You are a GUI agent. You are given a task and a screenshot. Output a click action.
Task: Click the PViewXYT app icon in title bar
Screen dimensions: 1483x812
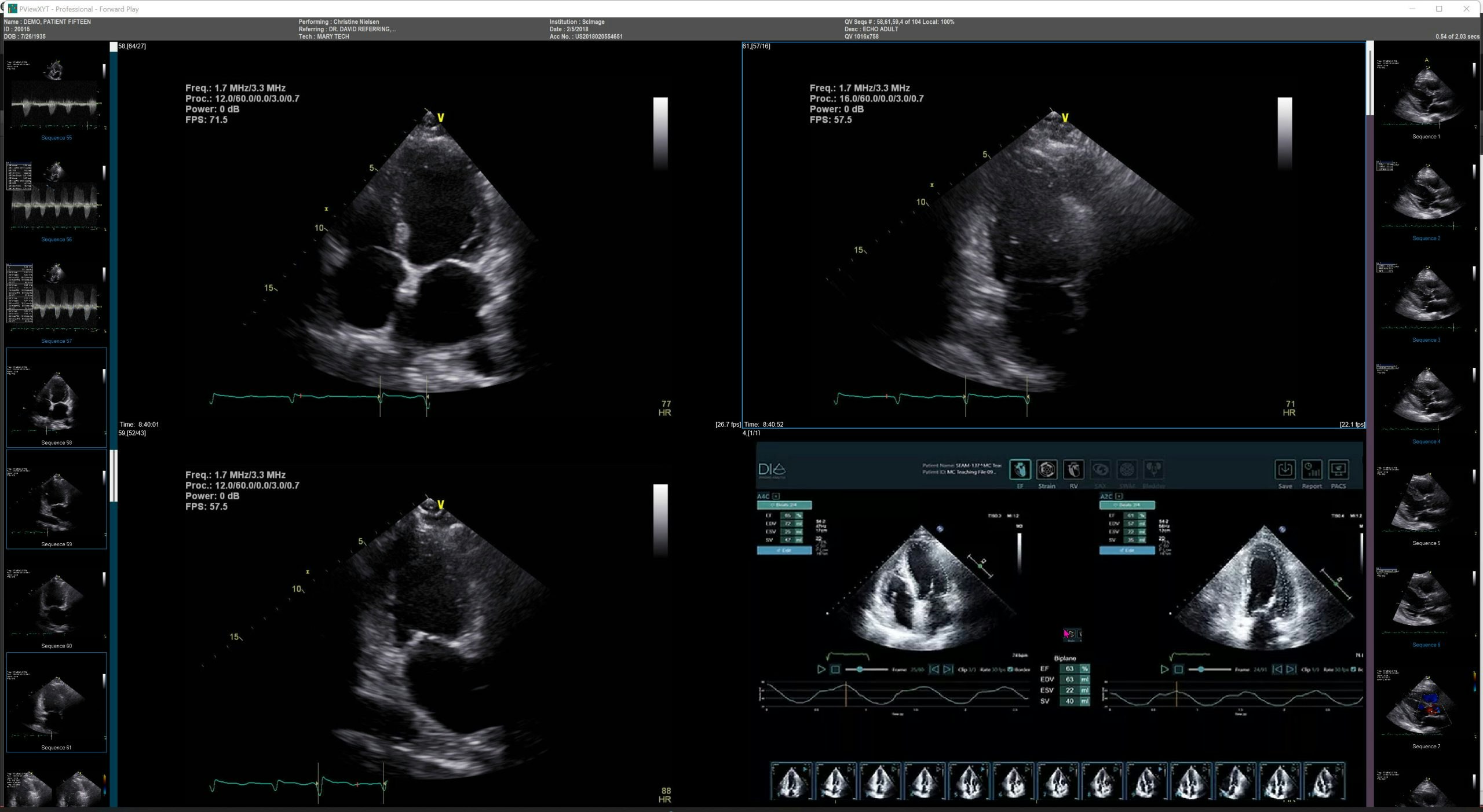pos(13,9)
